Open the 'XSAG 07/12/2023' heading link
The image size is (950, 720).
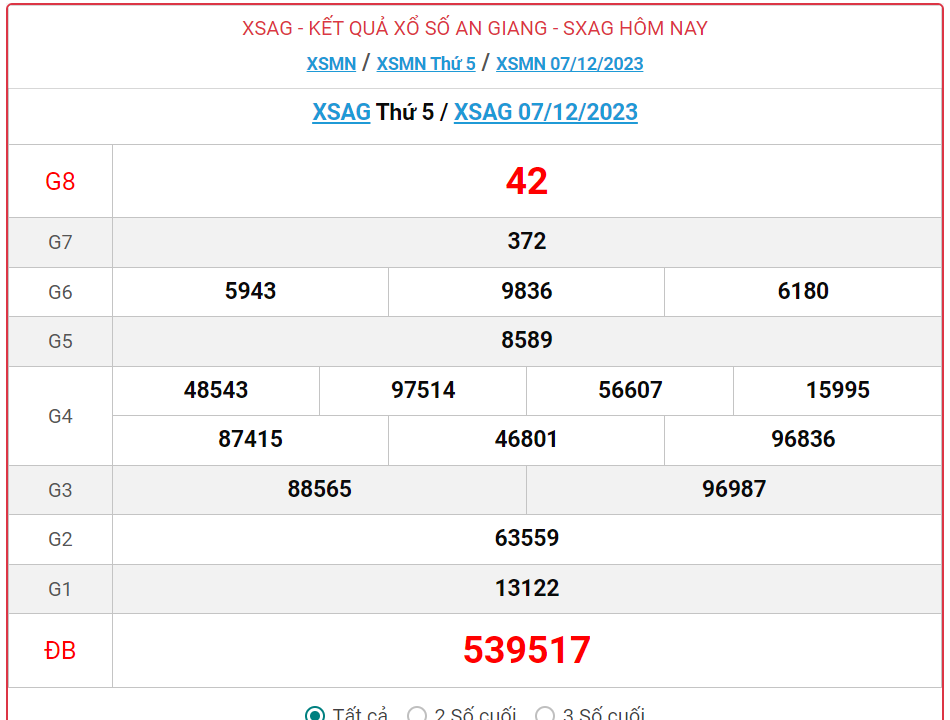coord(545,112)
